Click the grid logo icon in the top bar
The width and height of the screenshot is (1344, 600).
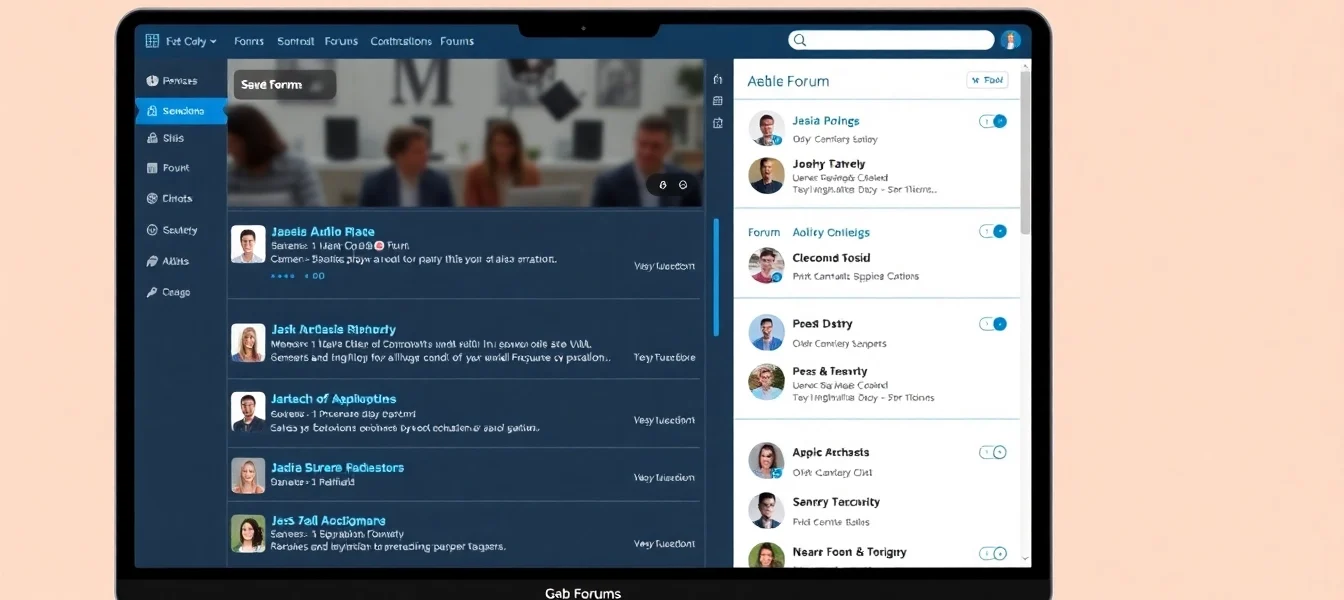coord(152,41)
